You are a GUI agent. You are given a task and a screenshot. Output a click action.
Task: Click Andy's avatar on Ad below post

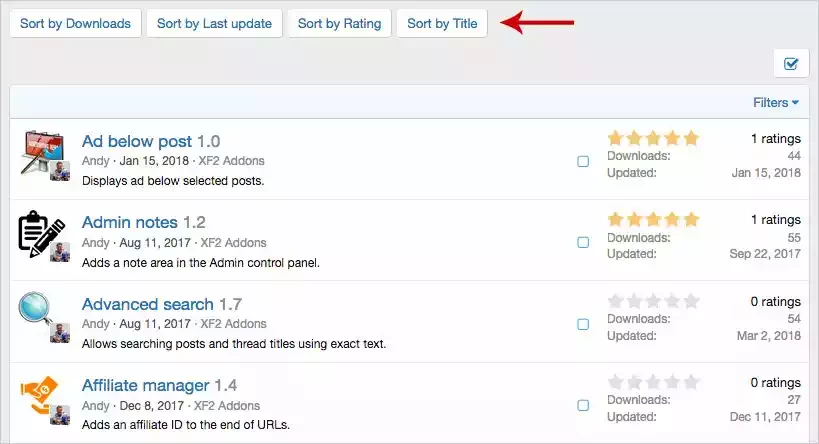[x=60, y=171]
